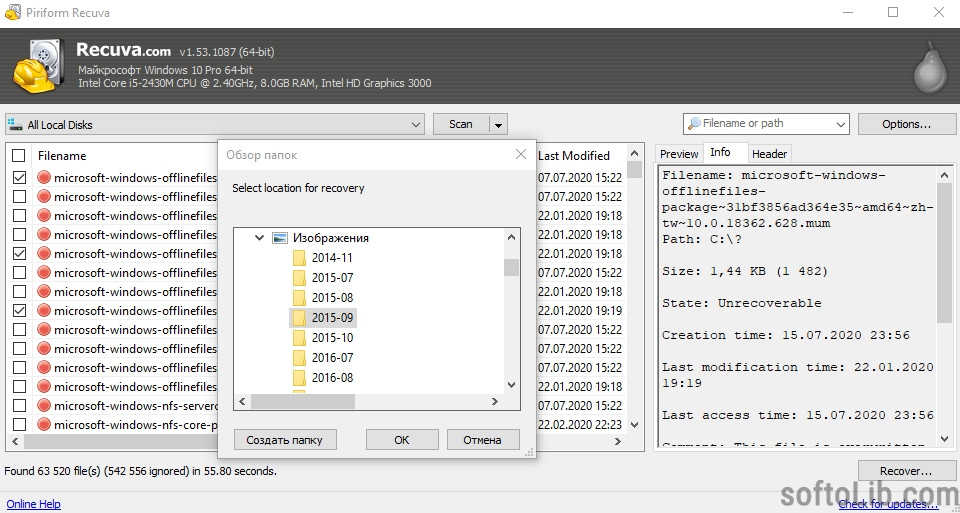This screenshot has height=513, width=960.
Task: Switch to the Preview tab
Action: (679, 154)
